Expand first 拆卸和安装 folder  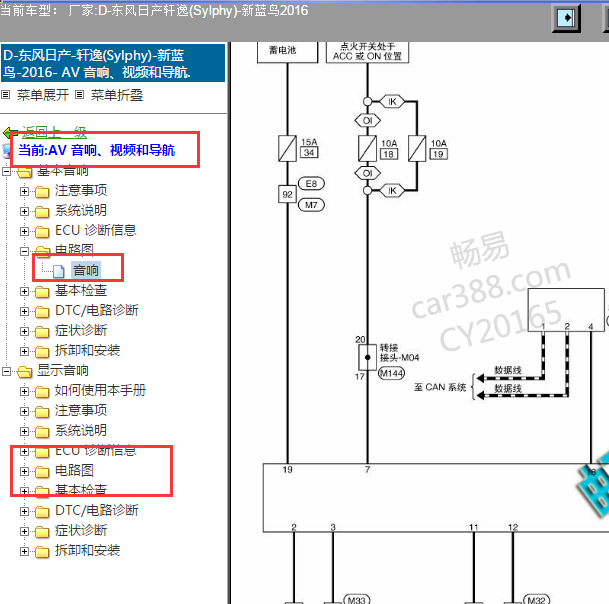click(24, 352)
